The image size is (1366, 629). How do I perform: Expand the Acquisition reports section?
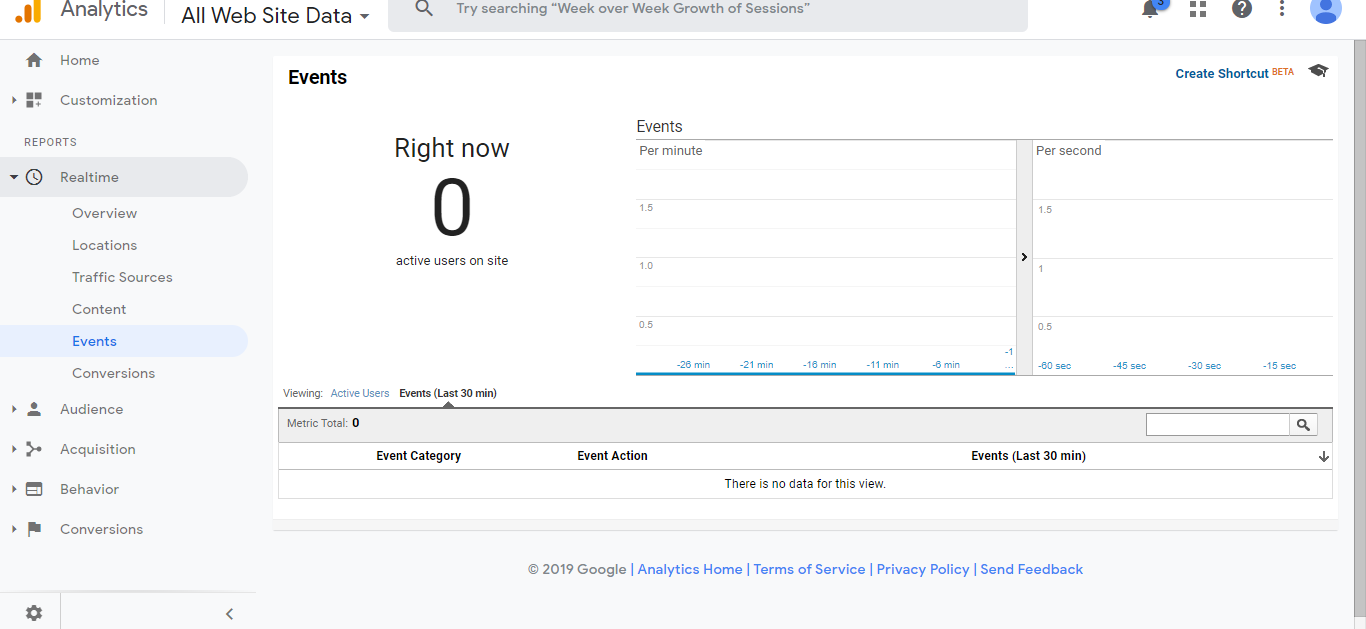(97, 449)
